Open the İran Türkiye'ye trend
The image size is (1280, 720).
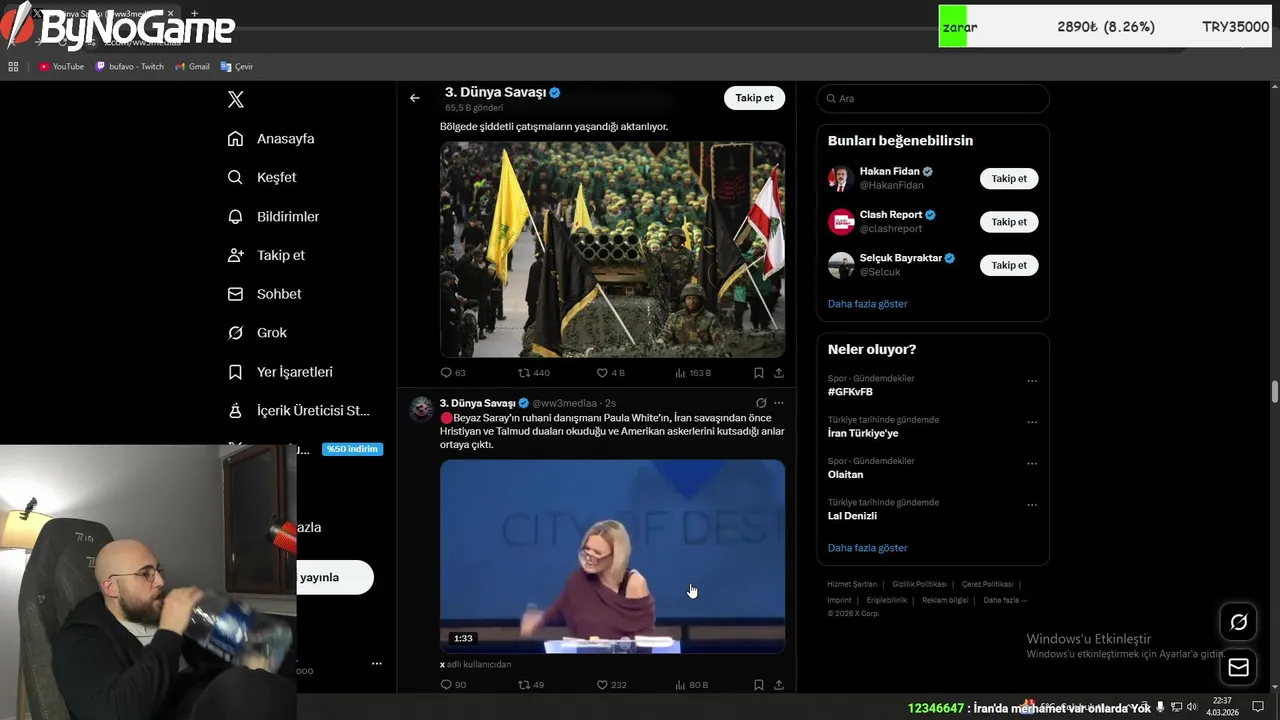pyautogui.click(x=863, y=433)
